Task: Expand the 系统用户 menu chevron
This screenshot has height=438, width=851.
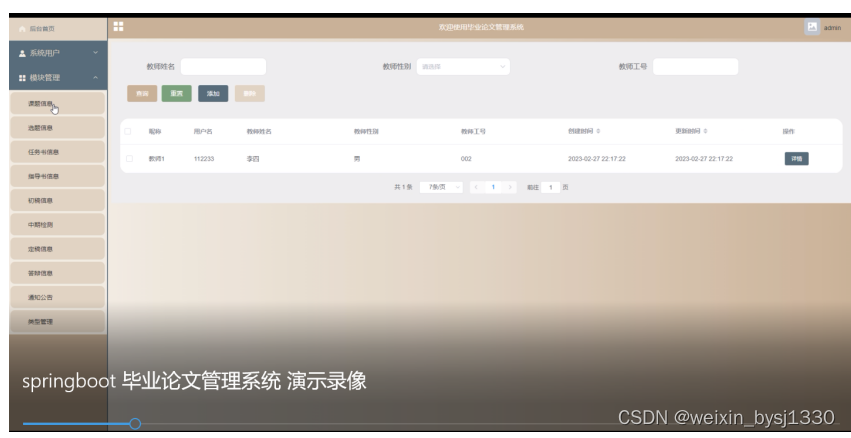Action: point(96,53)
